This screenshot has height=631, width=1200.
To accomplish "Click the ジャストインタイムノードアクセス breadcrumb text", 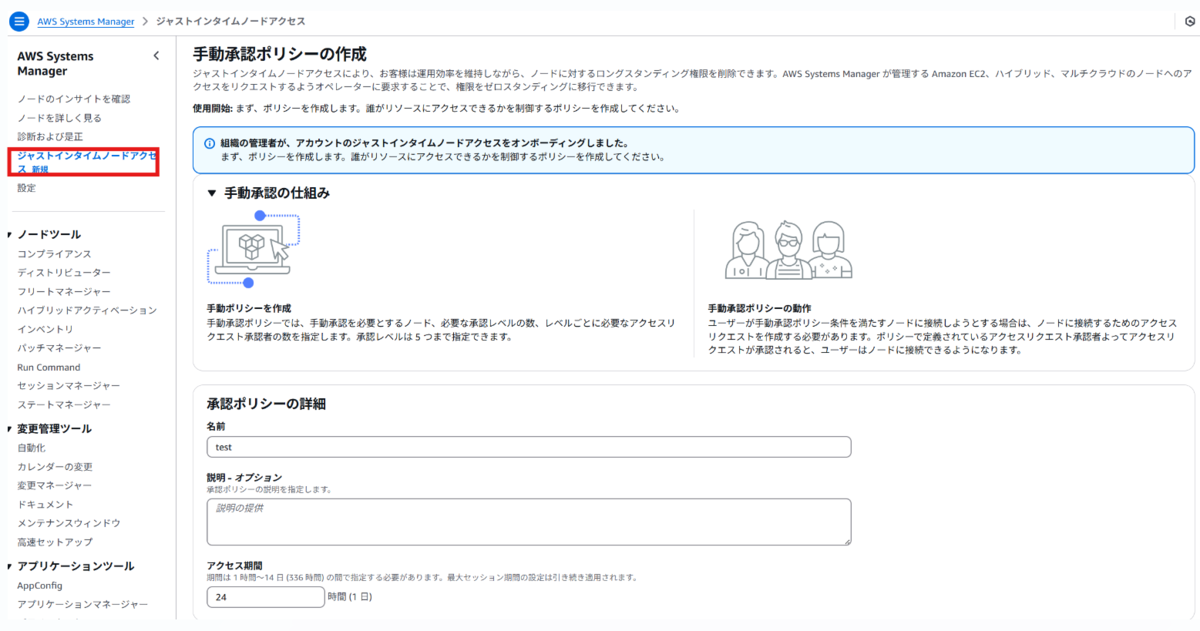I will click(231, 21).
